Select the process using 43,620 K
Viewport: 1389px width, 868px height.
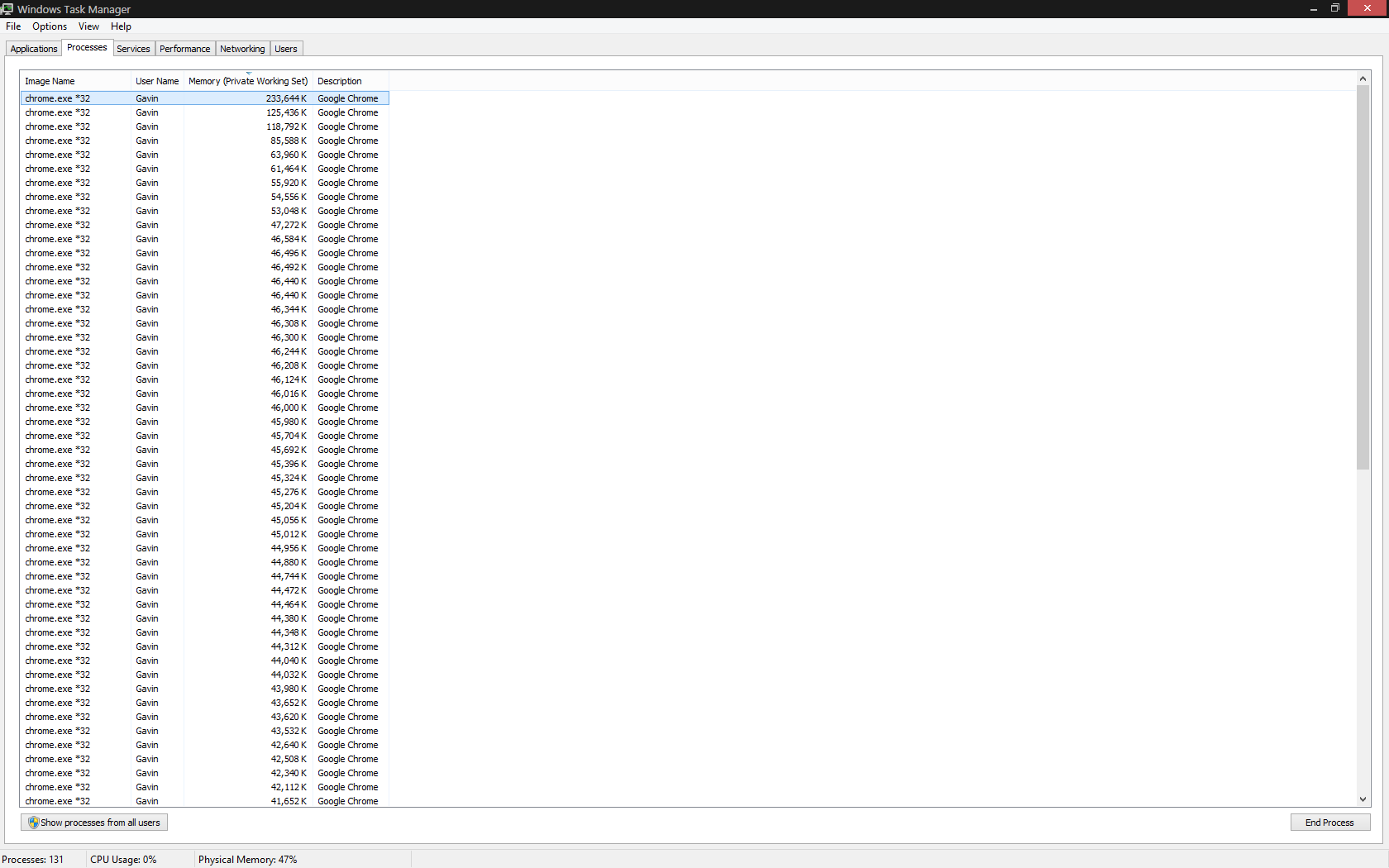pyautogui.click(x=204, y=717)
